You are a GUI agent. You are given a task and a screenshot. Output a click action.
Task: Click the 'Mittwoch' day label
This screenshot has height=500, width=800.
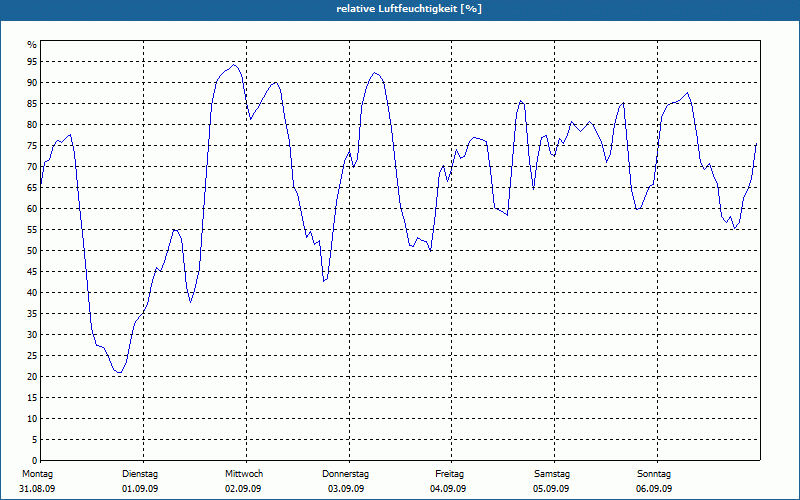[244, 474]
